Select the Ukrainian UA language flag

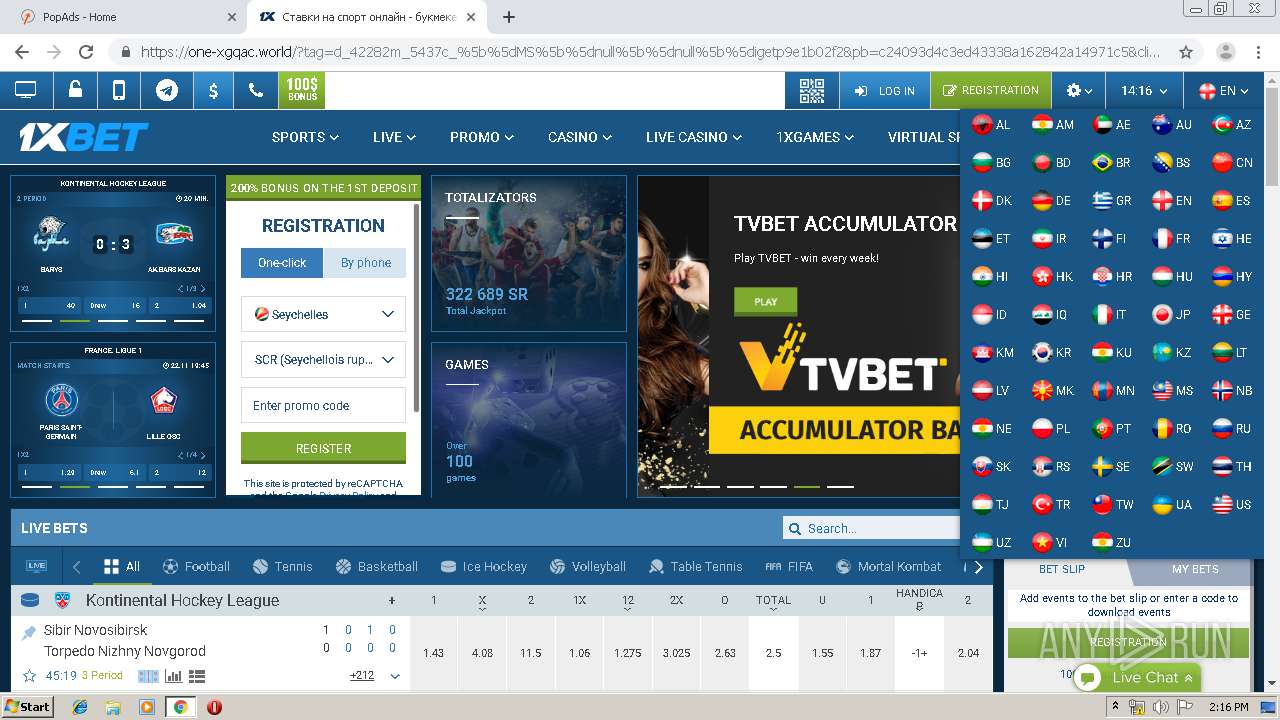[1171, 504]
